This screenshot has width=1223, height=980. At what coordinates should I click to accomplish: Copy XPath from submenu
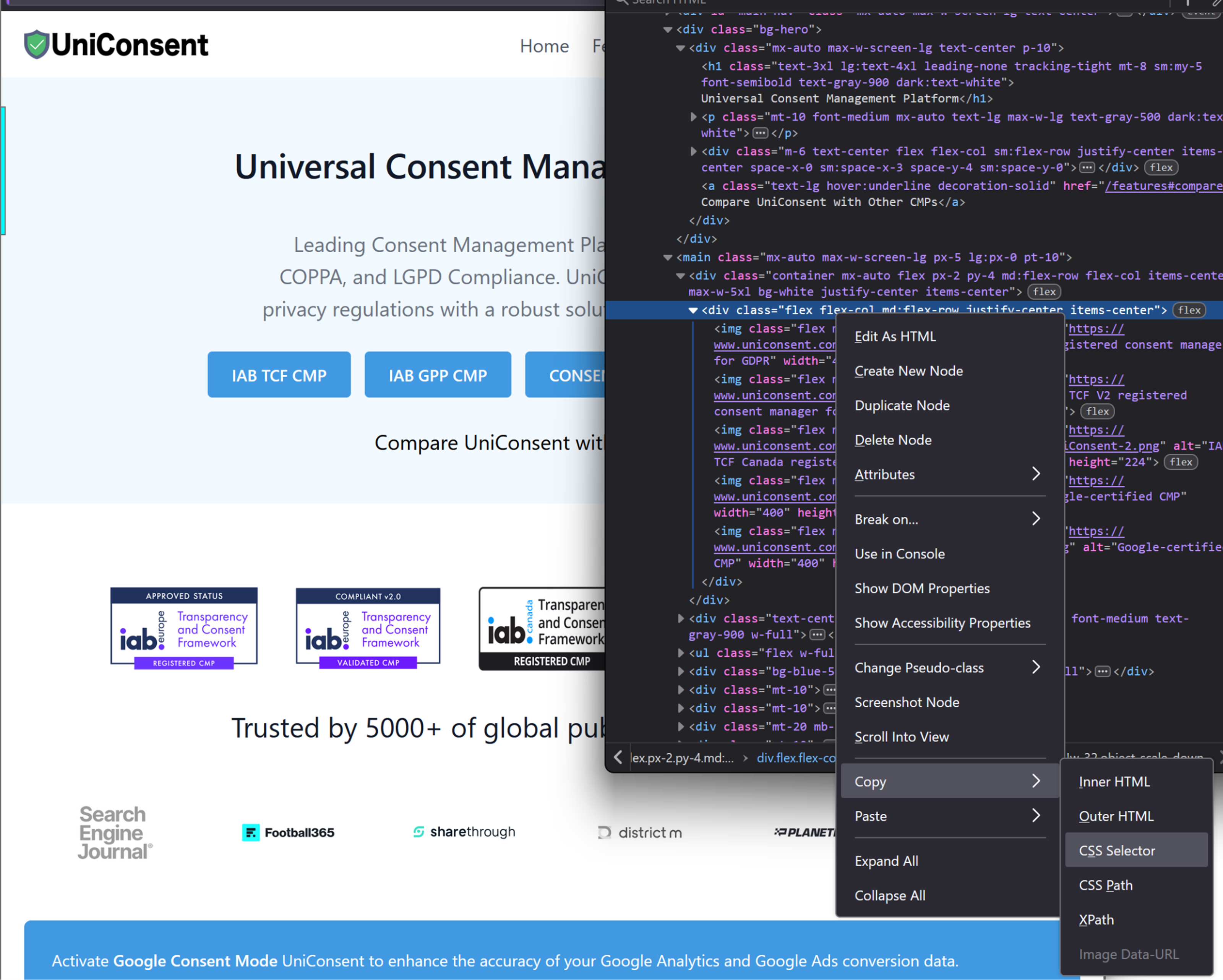click(1136, 920)
